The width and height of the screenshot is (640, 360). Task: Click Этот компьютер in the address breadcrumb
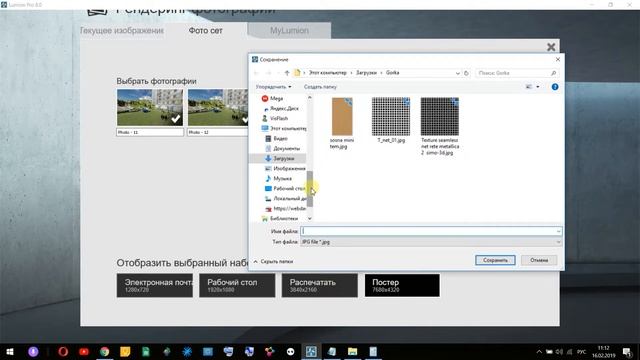(x=328, y=73)
